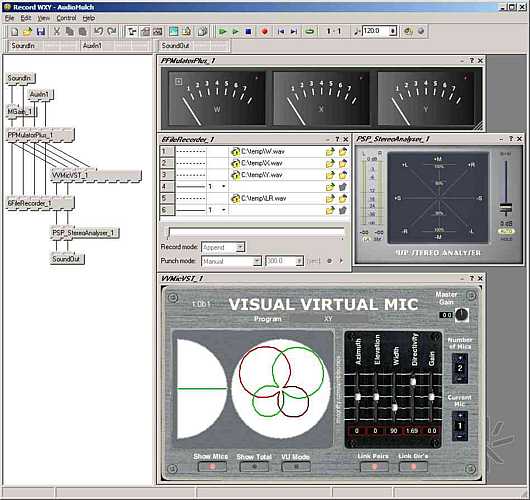
Task: Undo the last action
Action: [x=98, y=32]
